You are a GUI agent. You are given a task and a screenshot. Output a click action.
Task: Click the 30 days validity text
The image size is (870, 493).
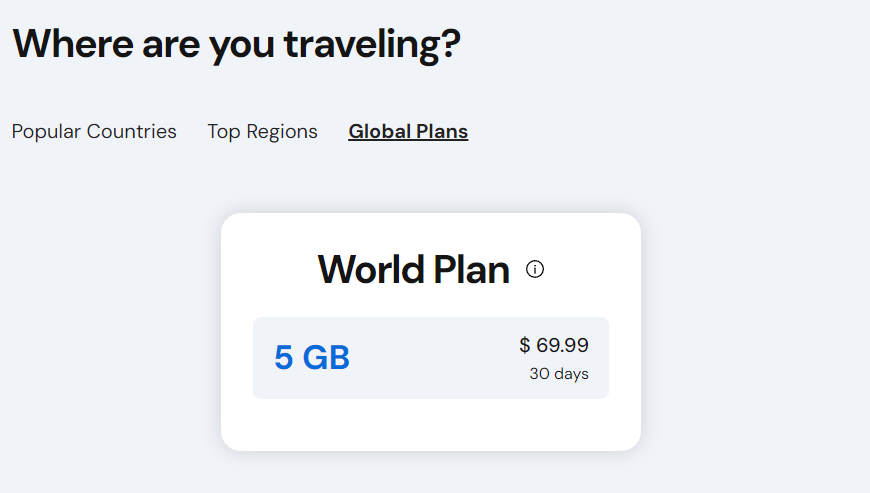[x=559, y=374]
